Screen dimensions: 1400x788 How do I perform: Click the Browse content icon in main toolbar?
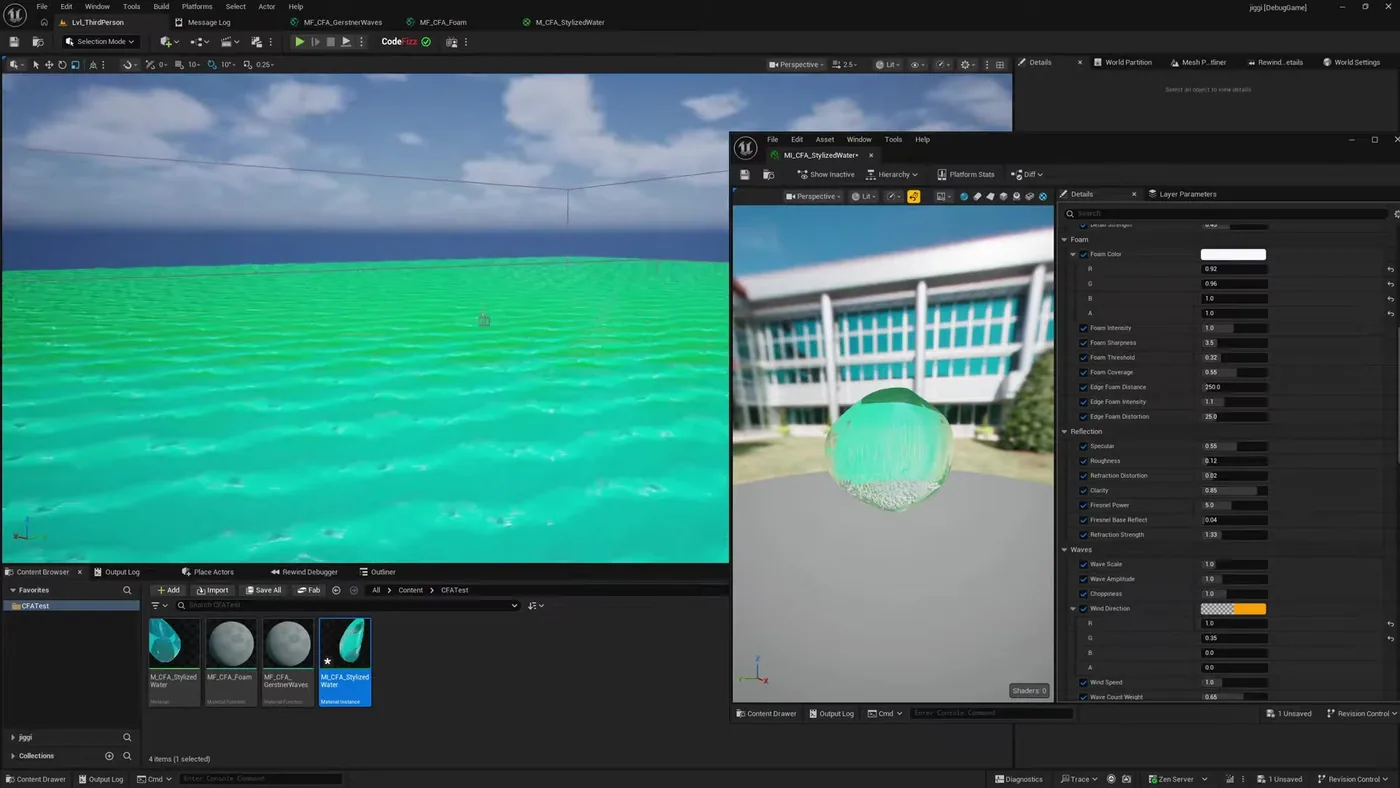tap(37, 42)
